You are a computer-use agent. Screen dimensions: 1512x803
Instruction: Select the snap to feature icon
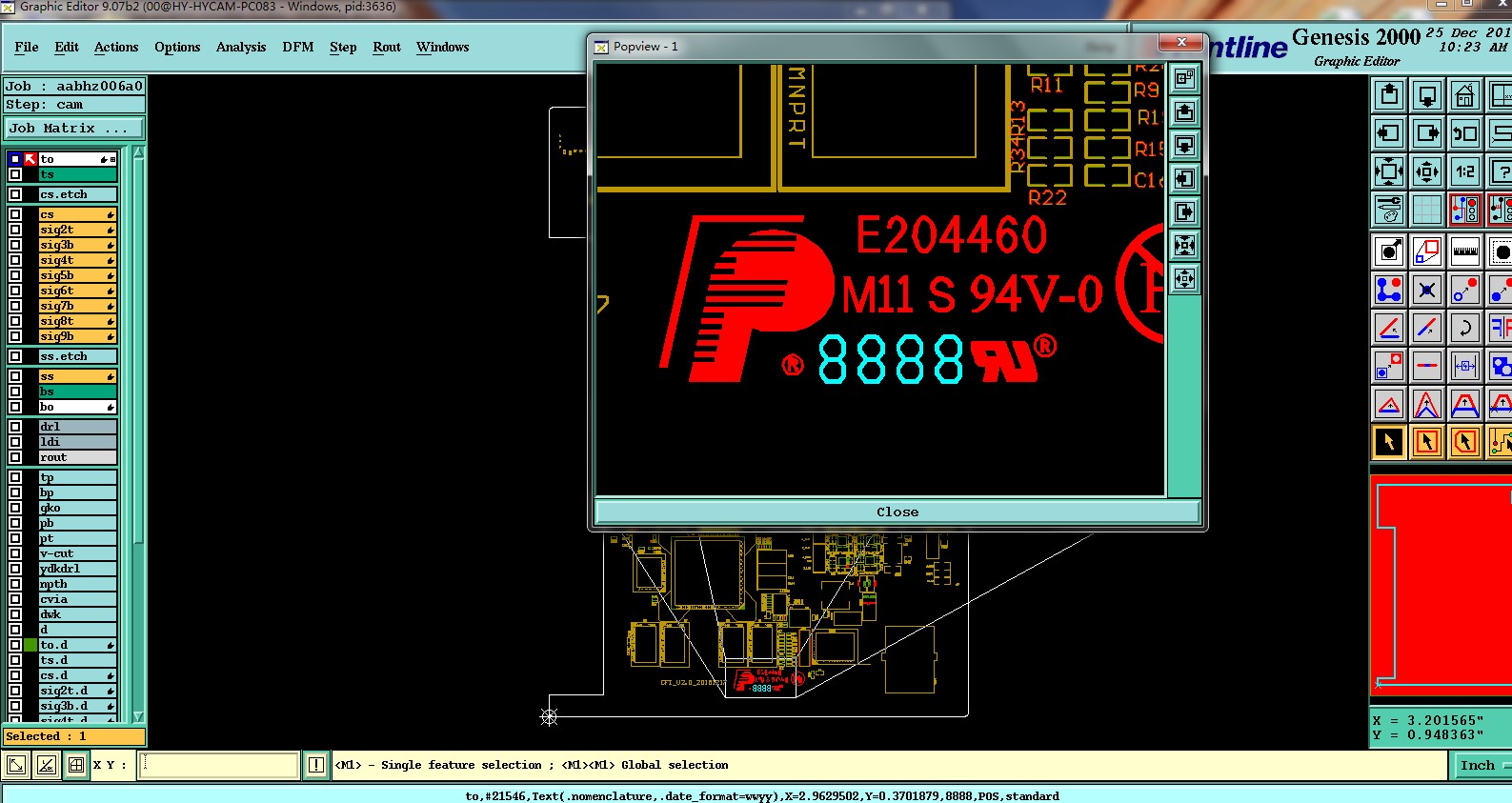click(x=1389, y=251)
